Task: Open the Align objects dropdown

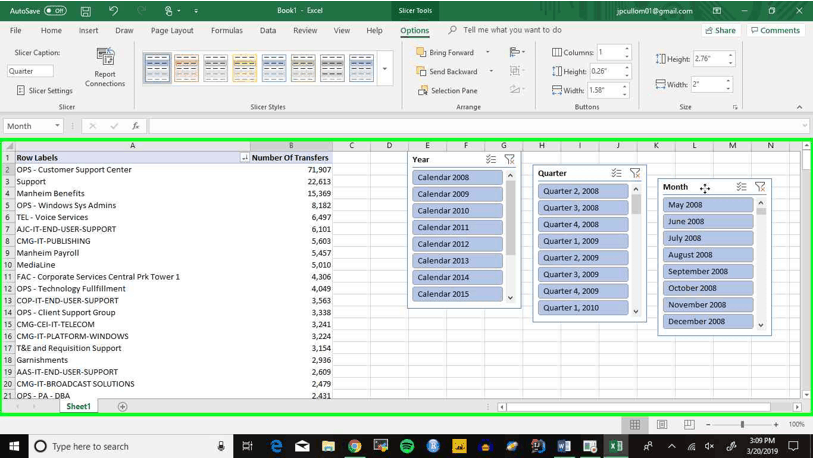Action: pyautogui.click(x=517, y=52)
